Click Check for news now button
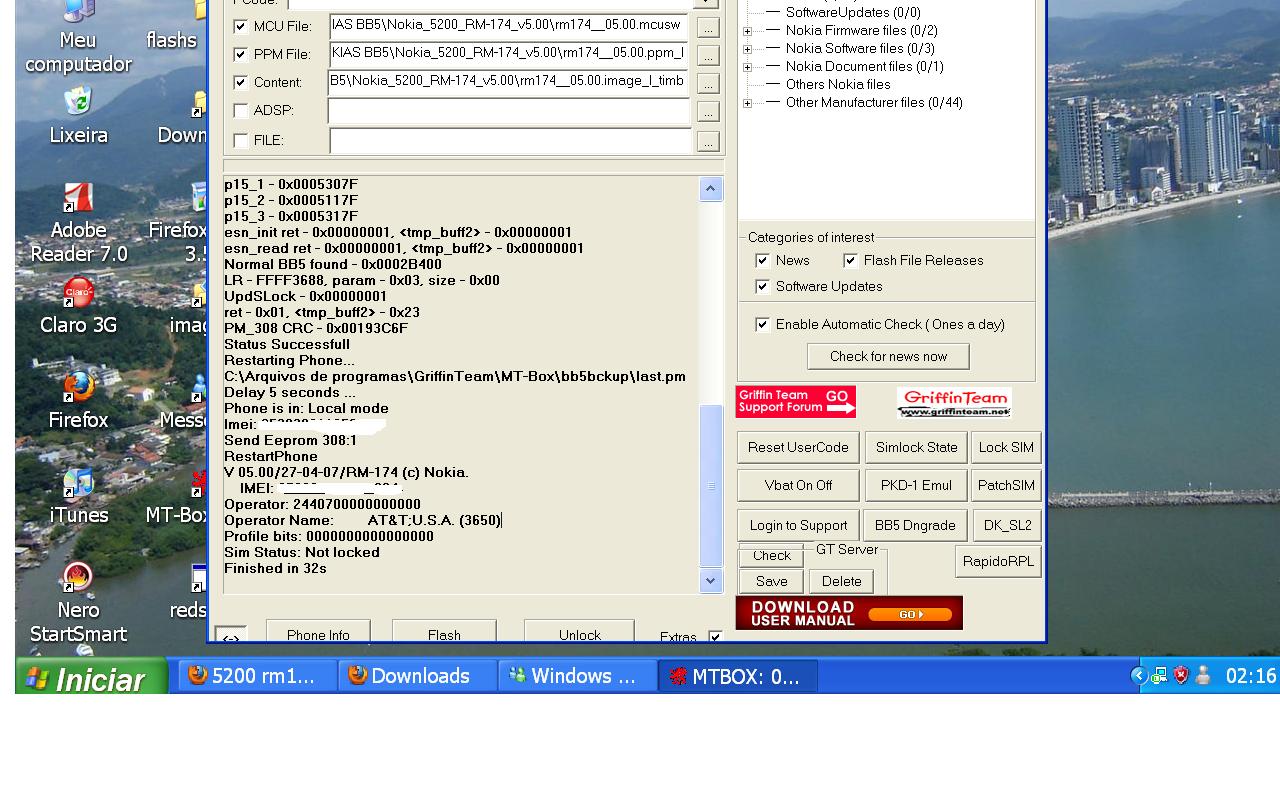The width and height of the screenshot is (1280, 800). click(x=888, y=356)
